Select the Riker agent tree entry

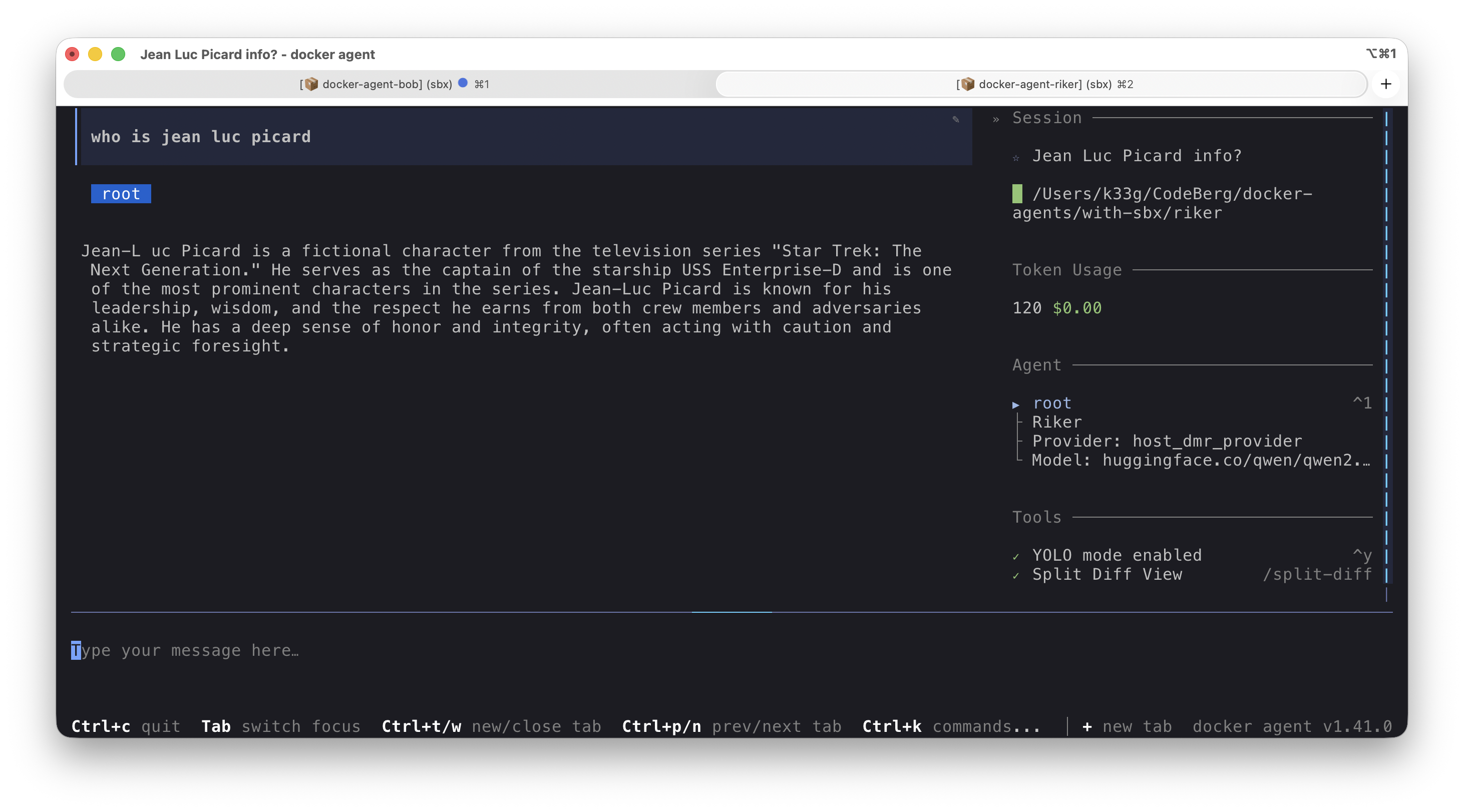[x=1056, y=422]
